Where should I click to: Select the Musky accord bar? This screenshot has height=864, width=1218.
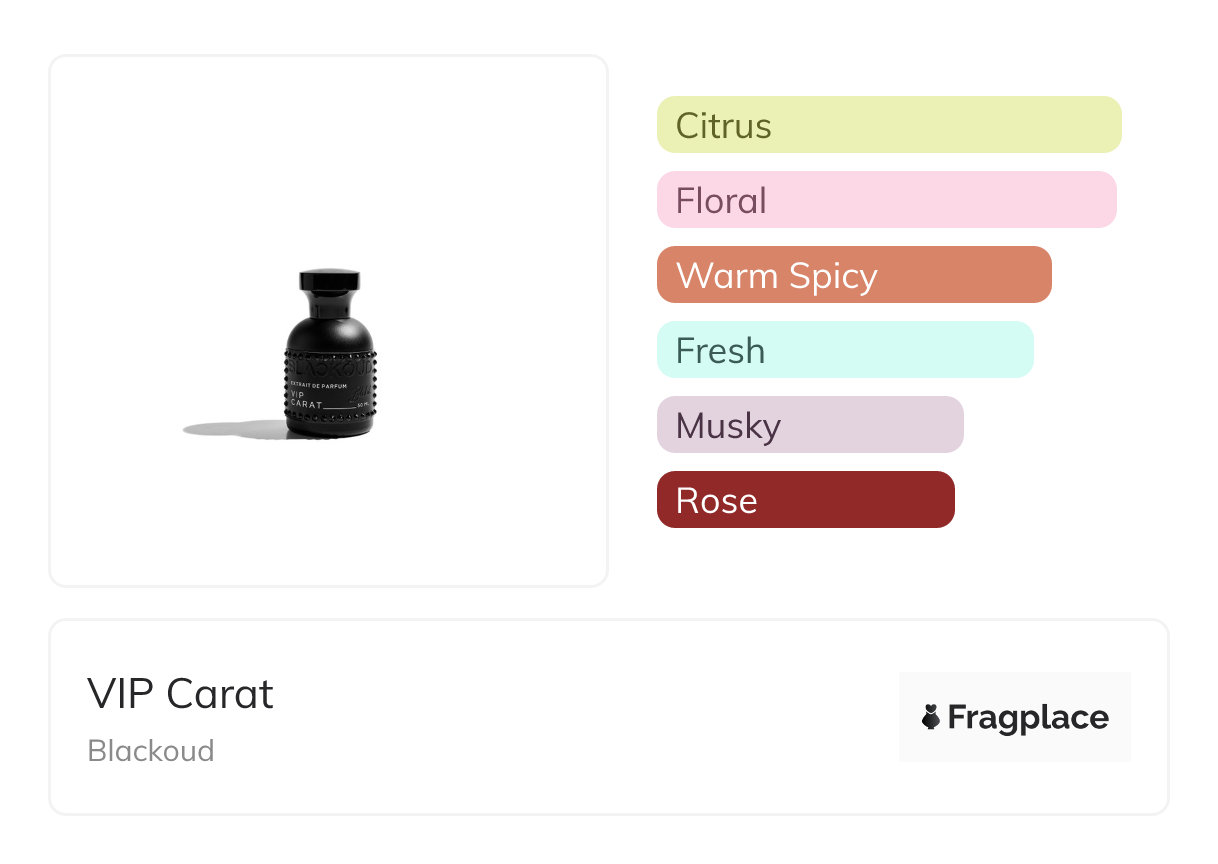[810, 425]
